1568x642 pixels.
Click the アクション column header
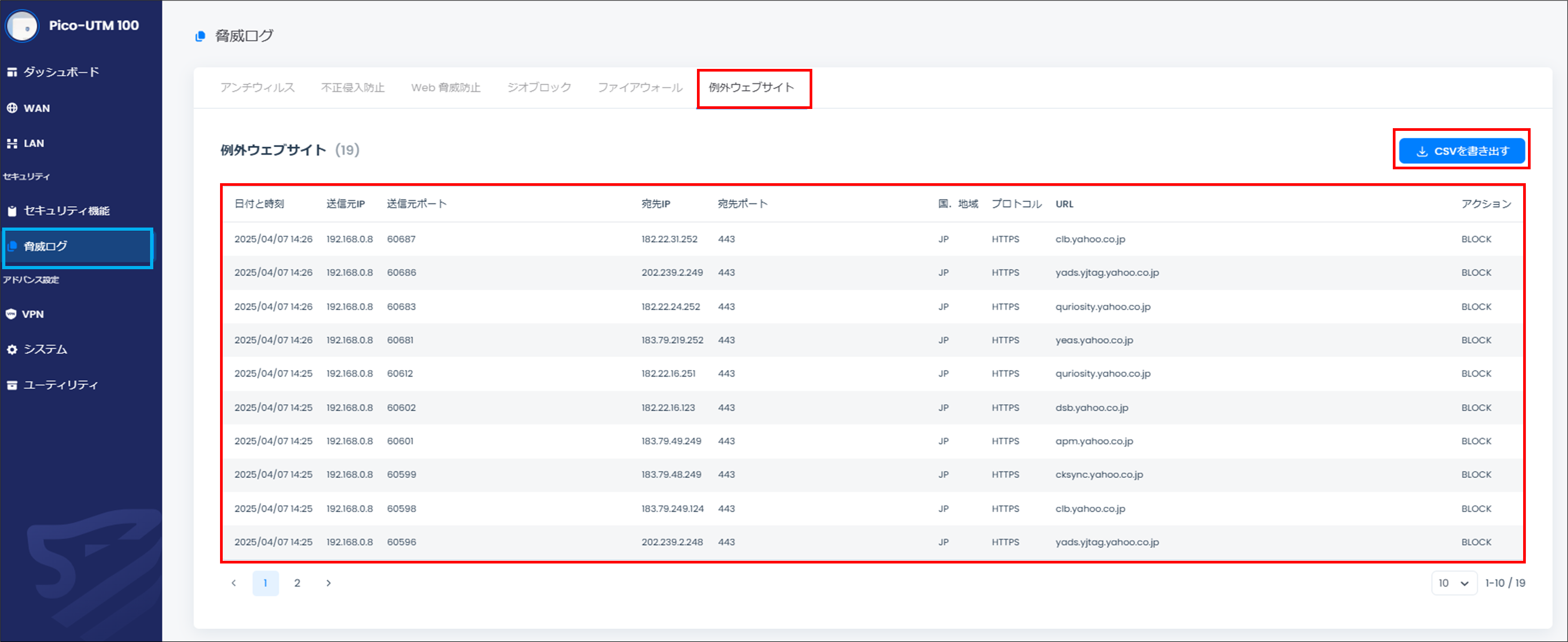[1486, 204]
